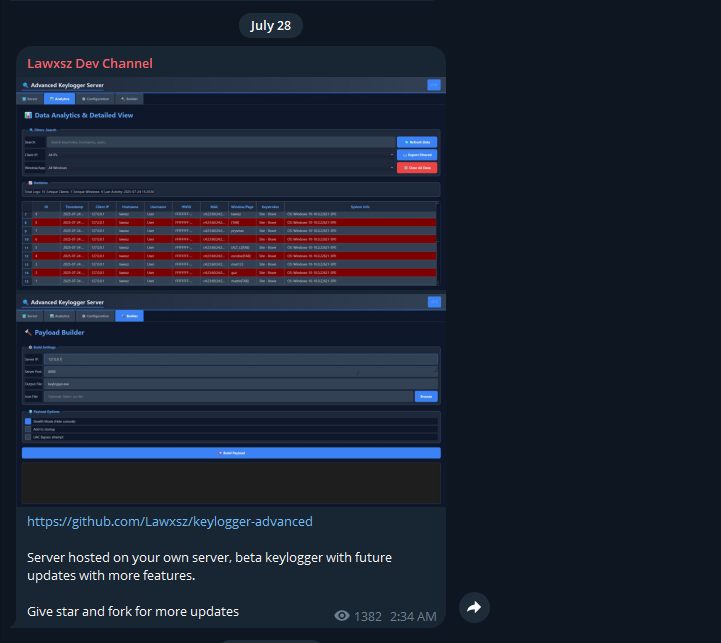Select highlighted Builder tab in Payload Builder view
Image resolution: width=721 pixels, height=643 pixels.
(129, 316)
